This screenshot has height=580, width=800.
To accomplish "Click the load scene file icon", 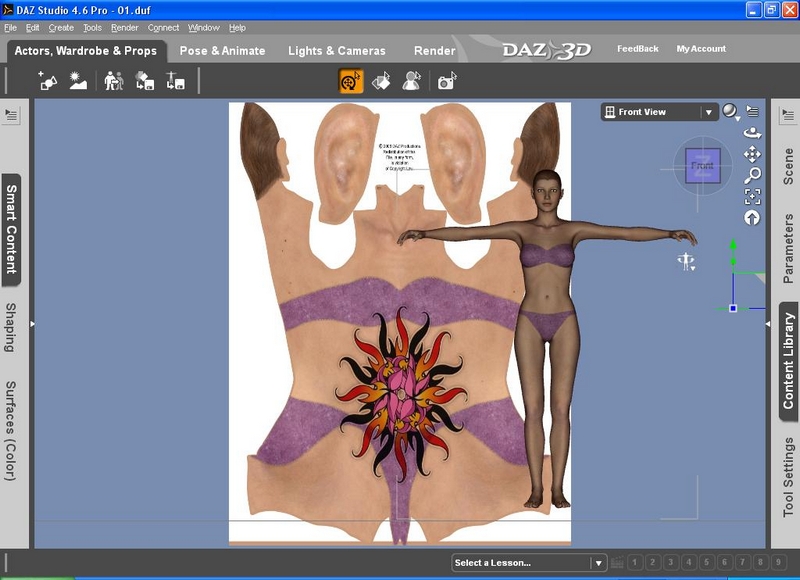I will 144,81.
